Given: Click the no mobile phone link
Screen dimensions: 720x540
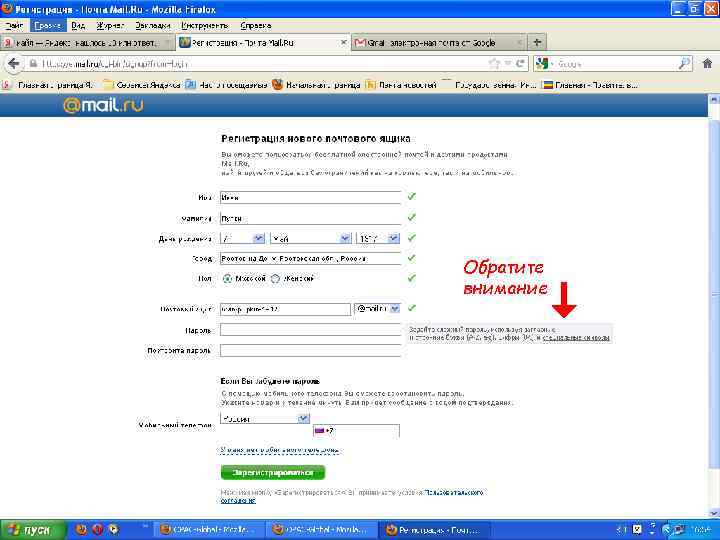Looking at the screenshot, I should [x=280, y=450].
